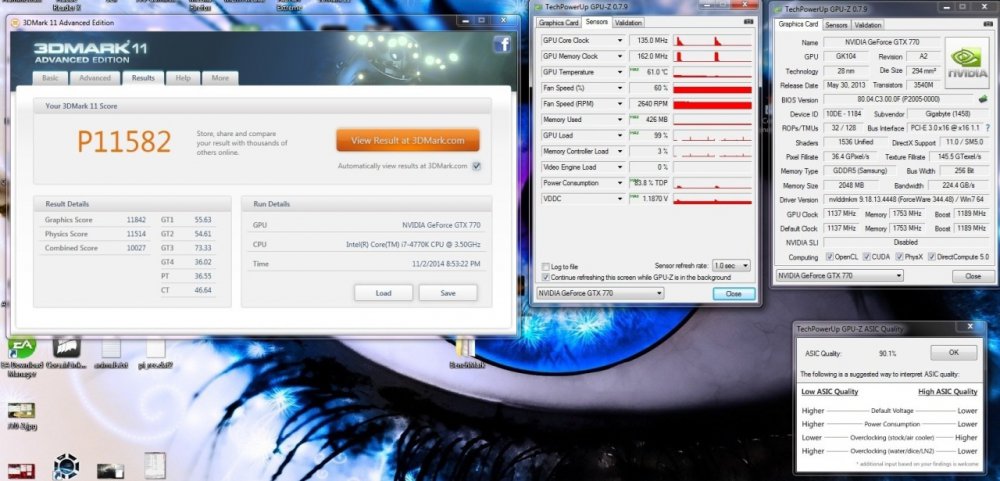Expand the GPU Temperature sensor dropdown arrow
The image size is (1000, 481).
point(621,72)
